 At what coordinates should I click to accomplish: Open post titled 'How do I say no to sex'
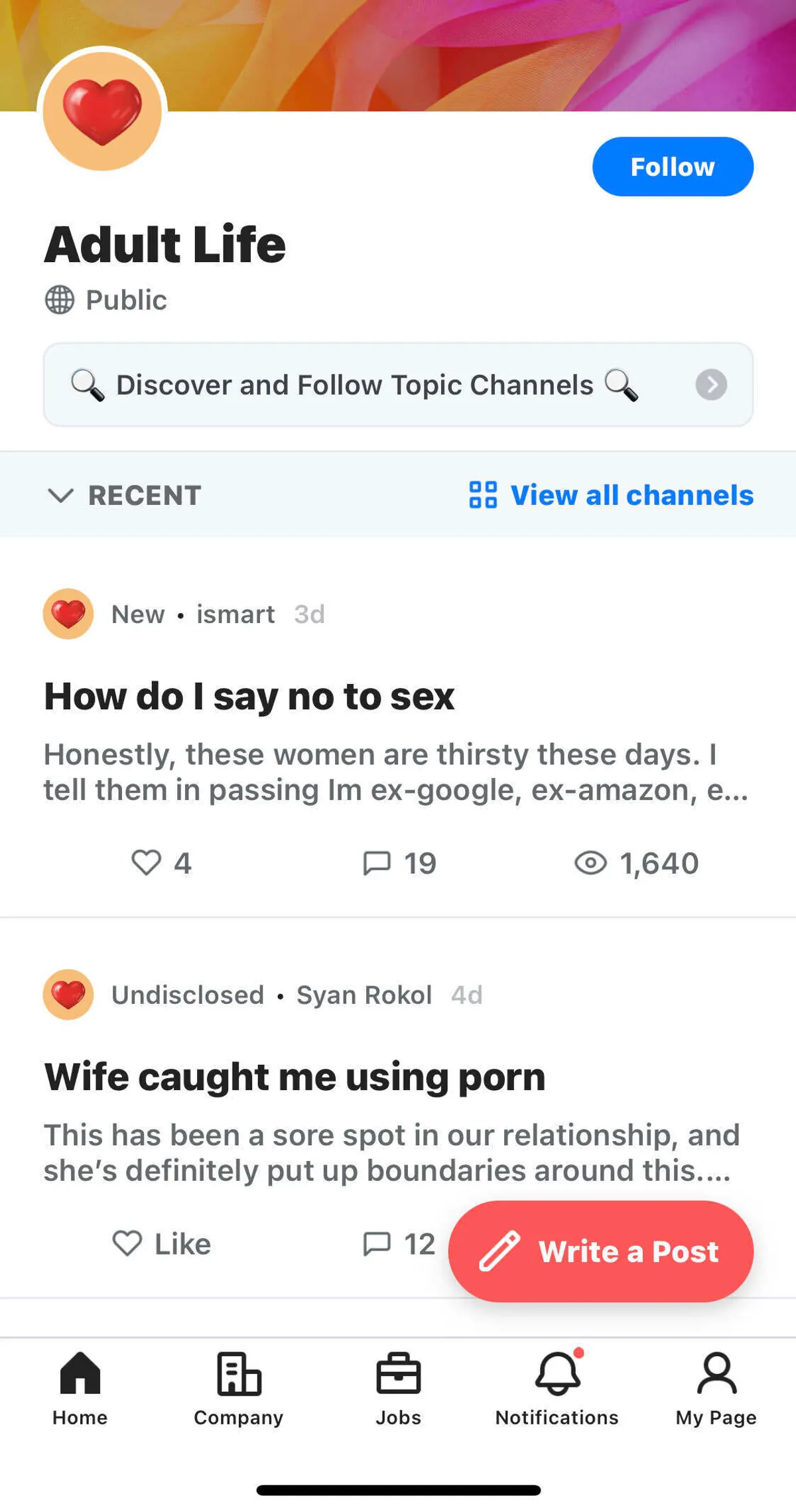249,697
